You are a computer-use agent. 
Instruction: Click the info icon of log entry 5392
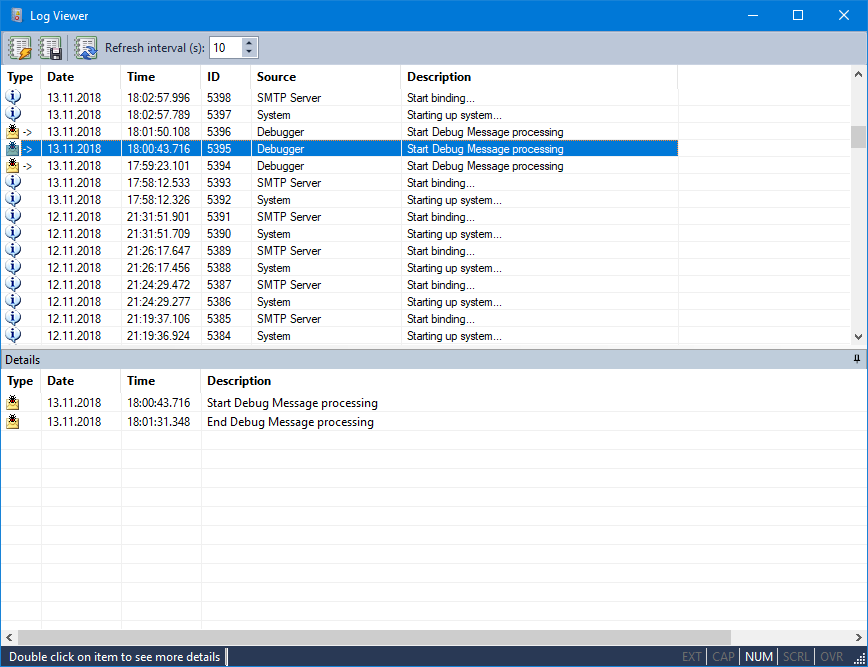[x=13, y=199]
